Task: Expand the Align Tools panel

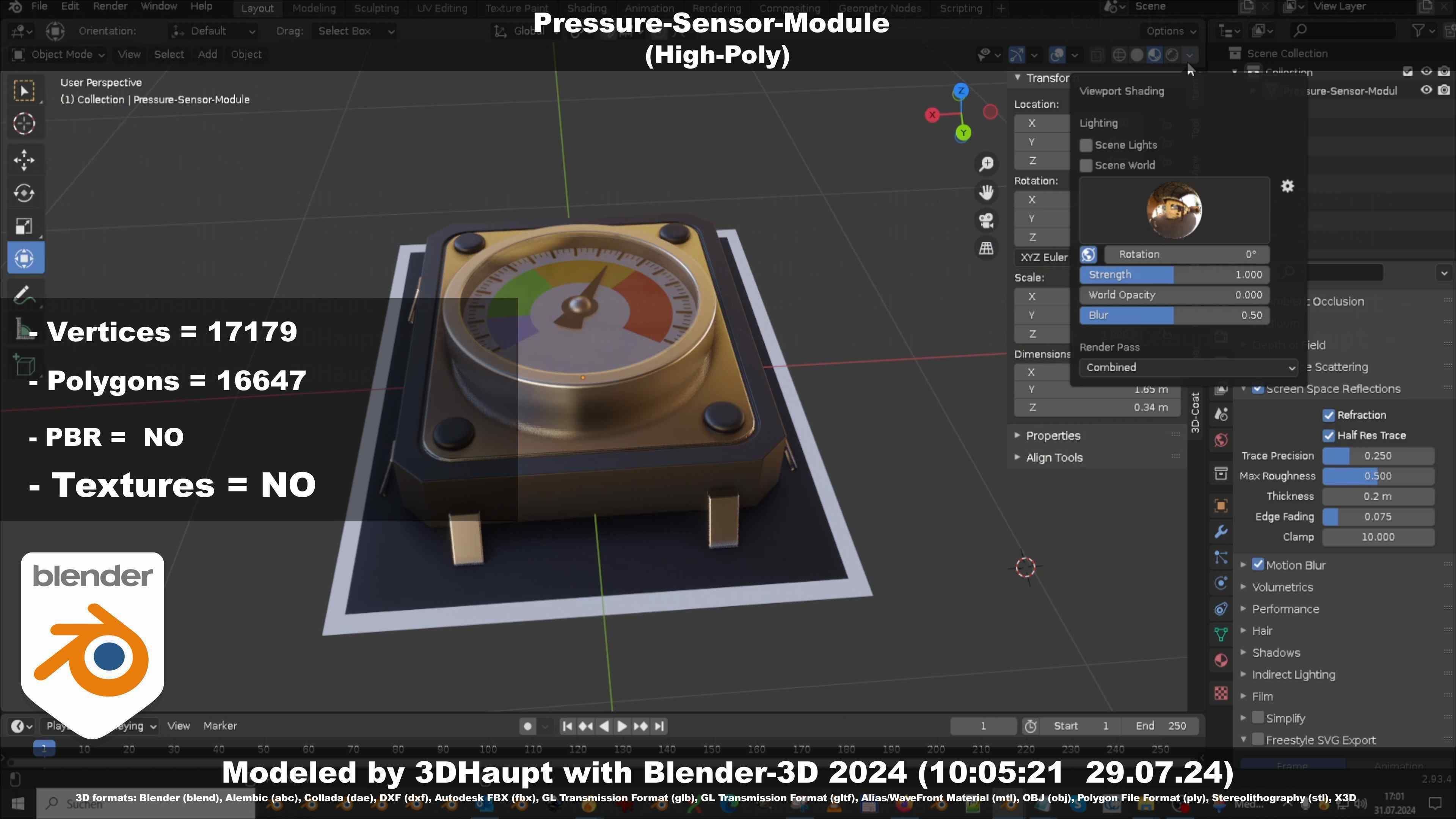Action: point(1054,458)
